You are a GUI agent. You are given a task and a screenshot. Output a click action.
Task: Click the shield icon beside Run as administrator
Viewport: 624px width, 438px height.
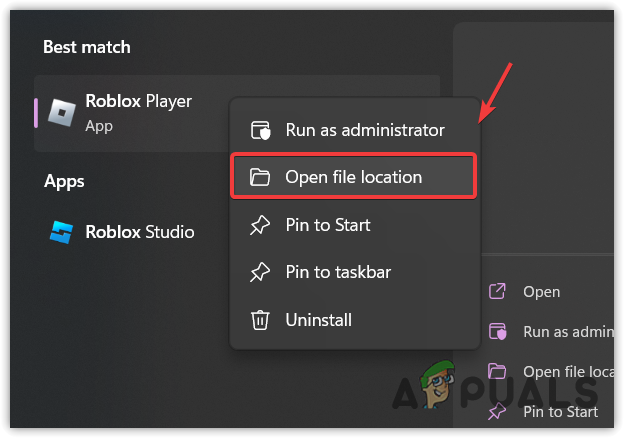[260, 130]
